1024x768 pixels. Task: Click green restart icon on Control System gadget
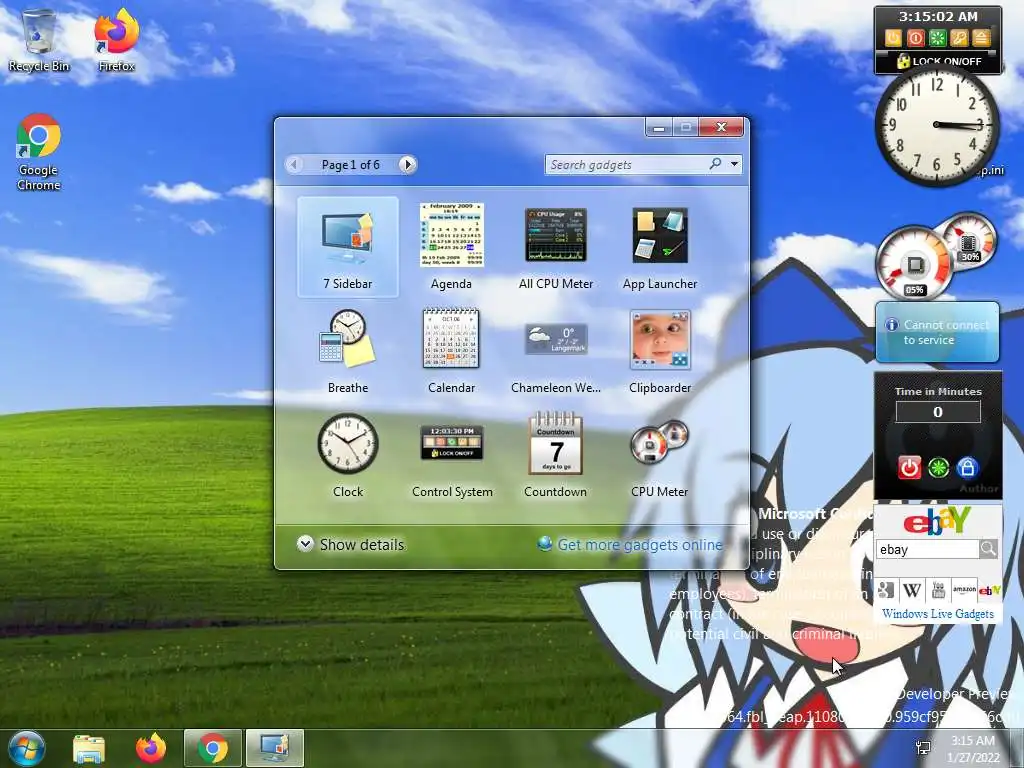point(937,39)
